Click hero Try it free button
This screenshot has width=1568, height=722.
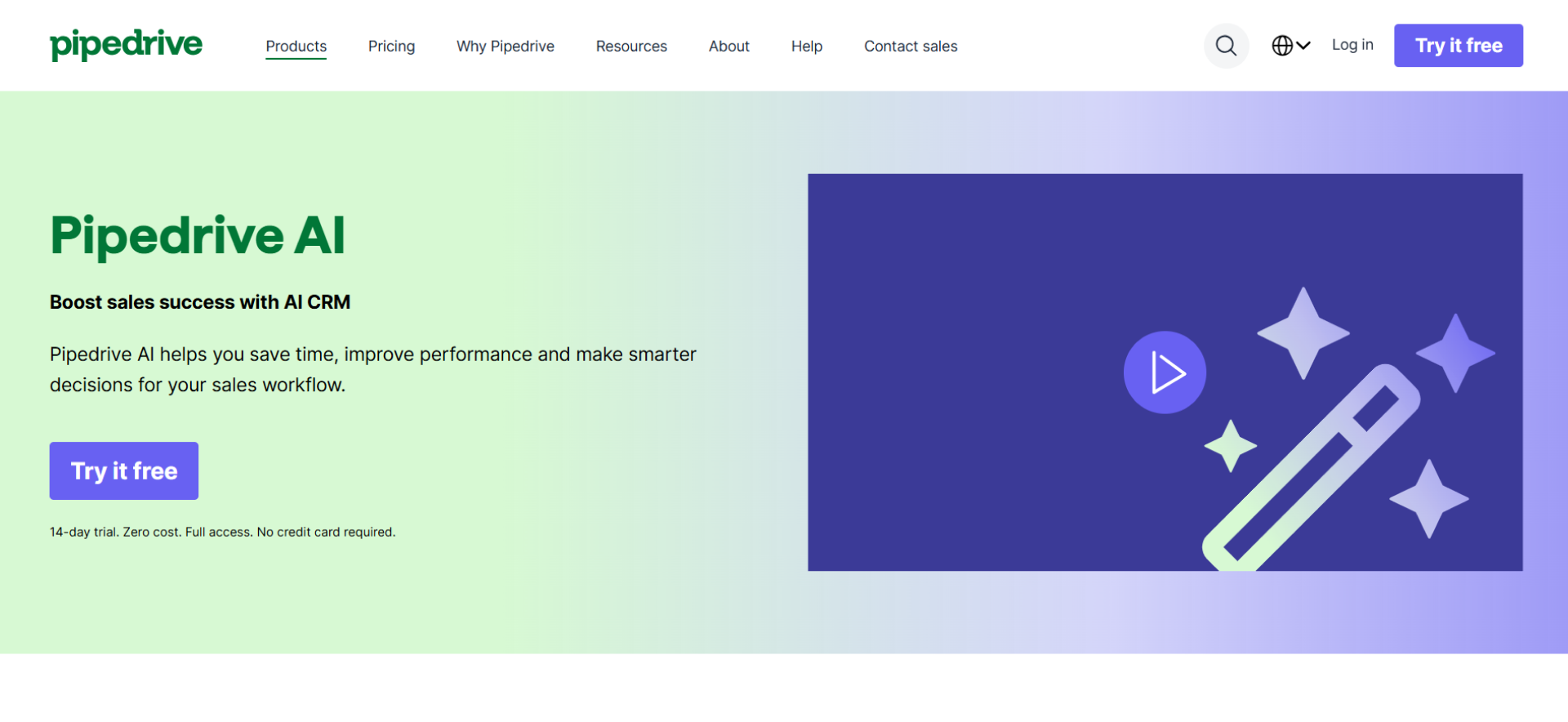click(x=124, y=470)
